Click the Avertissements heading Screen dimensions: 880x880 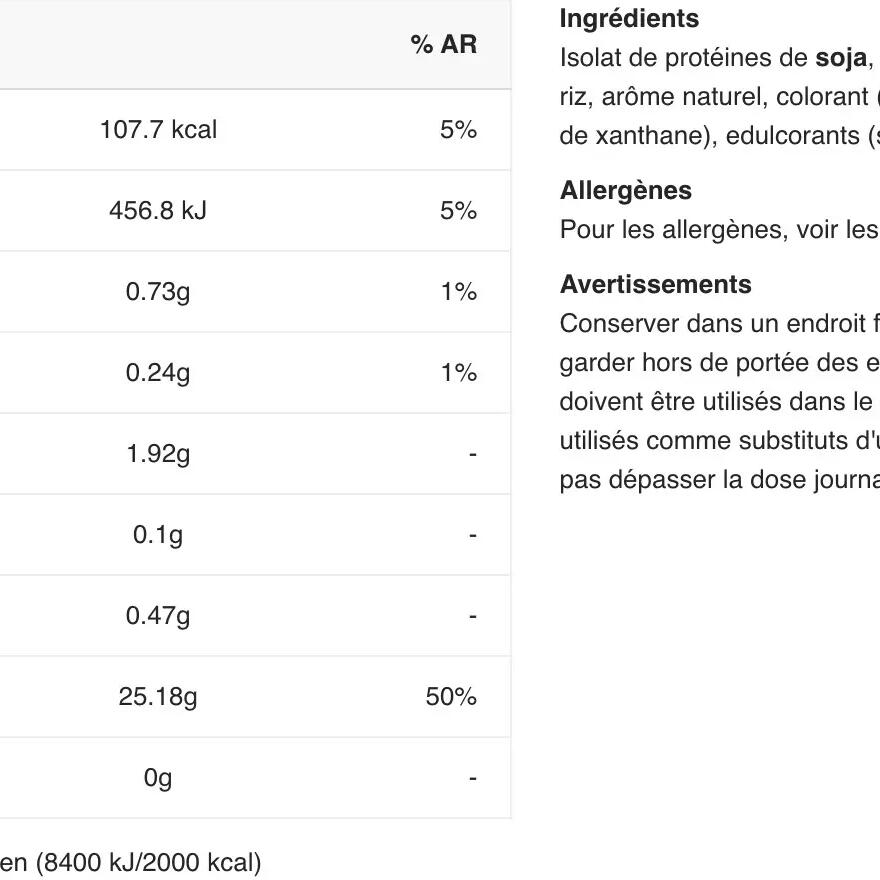[655, 285]
